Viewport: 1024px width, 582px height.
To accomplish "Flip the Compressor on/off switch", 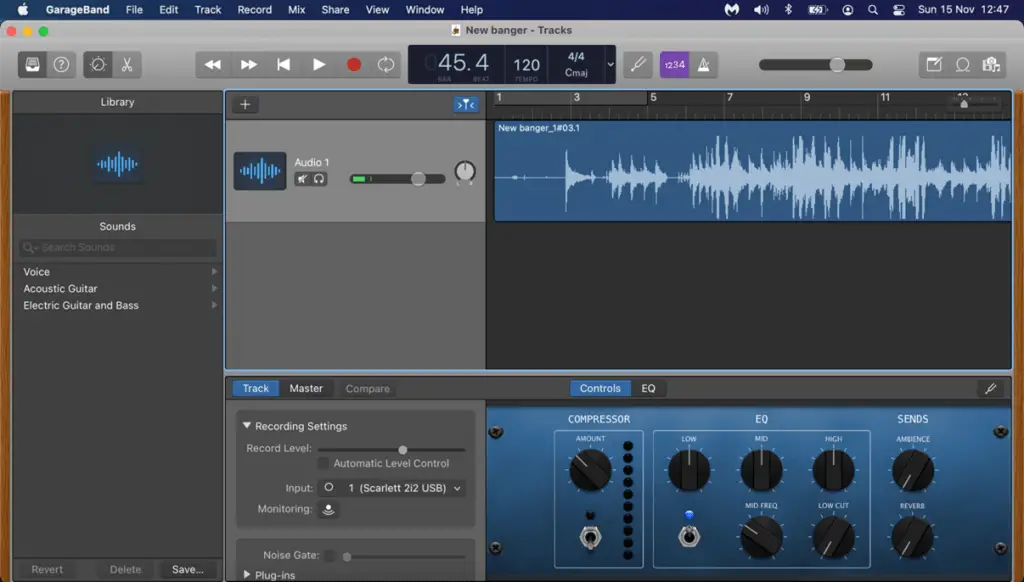I will click(x=590, y=536).
